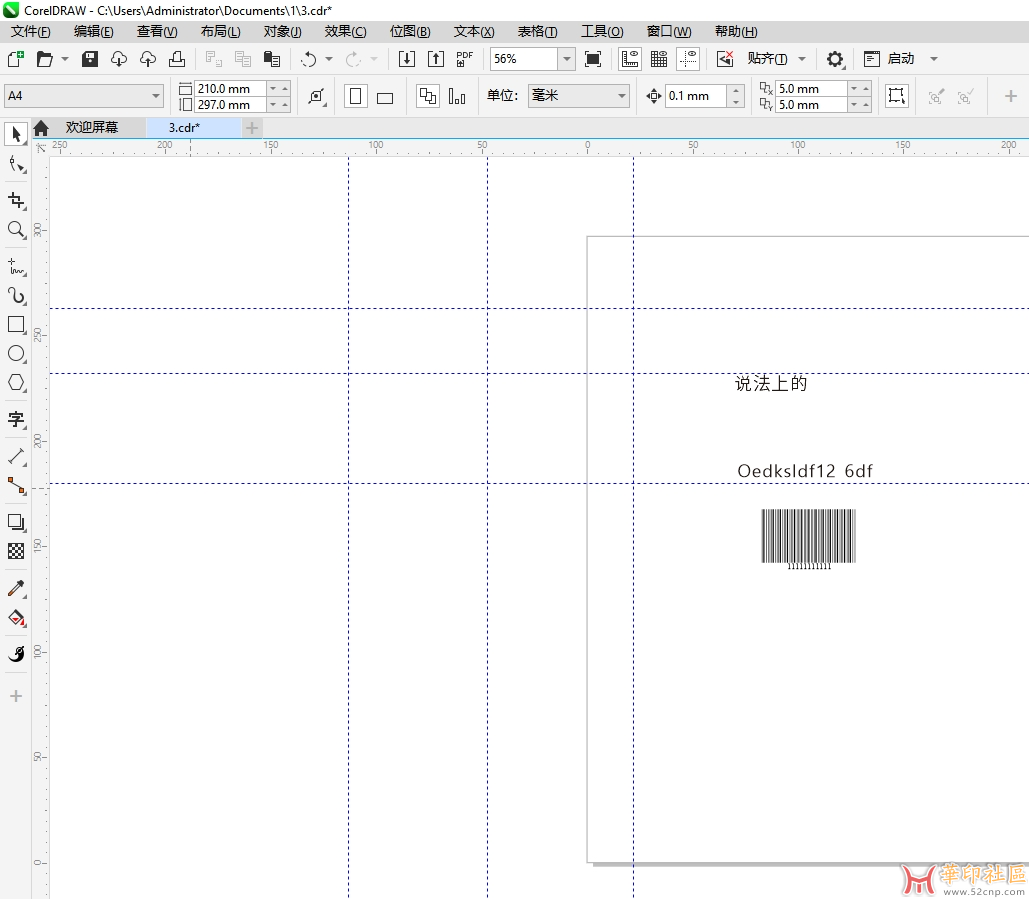The width and height of the screenshot is (1029, 899).
Task: Switch to the 欢迎屏幕 tab
Action: 91,127
